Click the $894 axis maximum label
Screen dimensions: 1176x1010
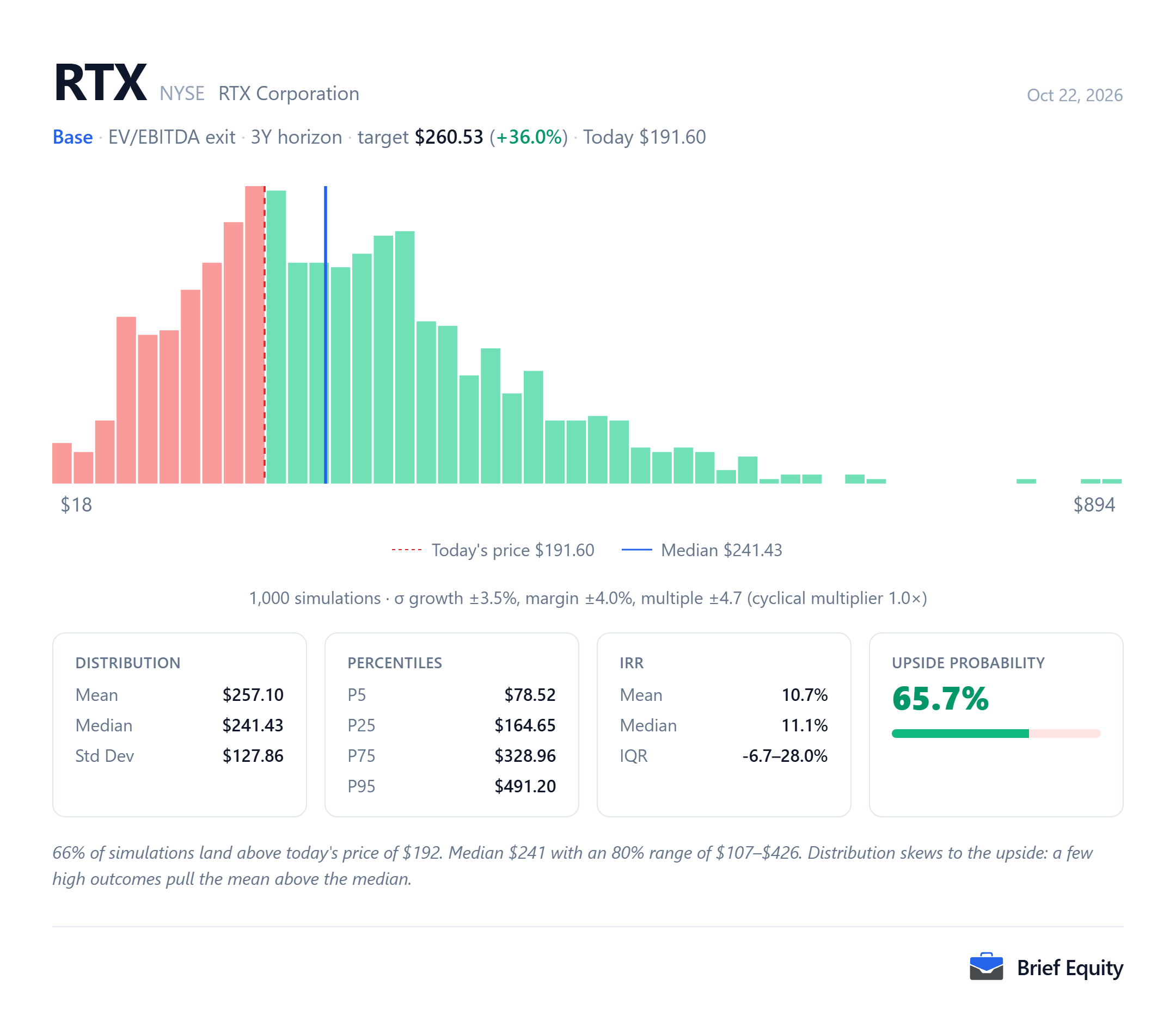1094,504
